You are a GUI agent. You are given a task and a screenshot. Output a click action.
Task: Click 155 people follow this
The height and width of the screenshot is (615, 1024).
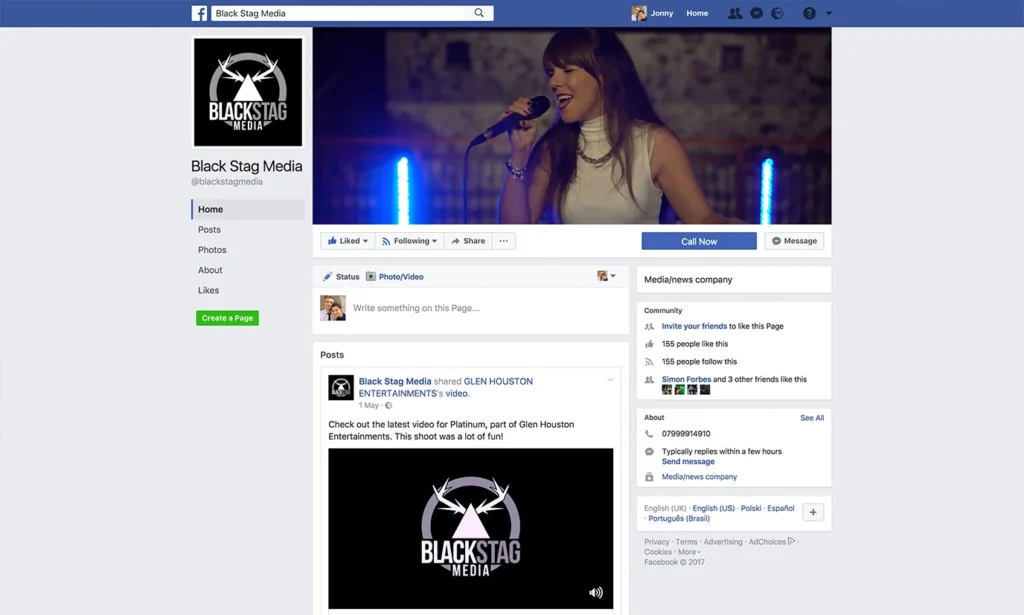pyautogui.click(x=699, y=362)
